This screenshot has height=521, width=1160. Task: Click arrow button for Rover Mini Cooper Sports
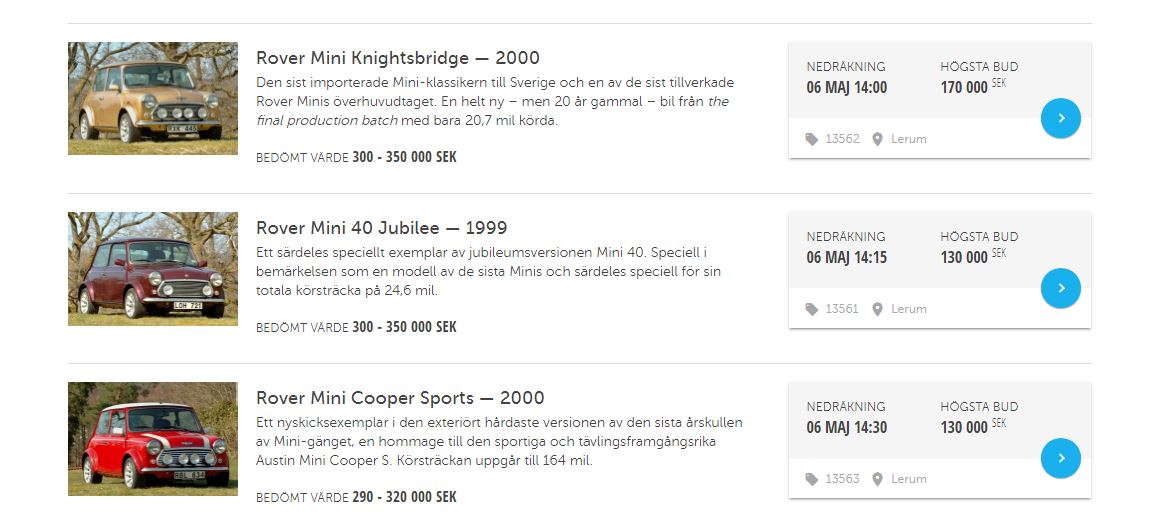click(x=1060, y=458)
